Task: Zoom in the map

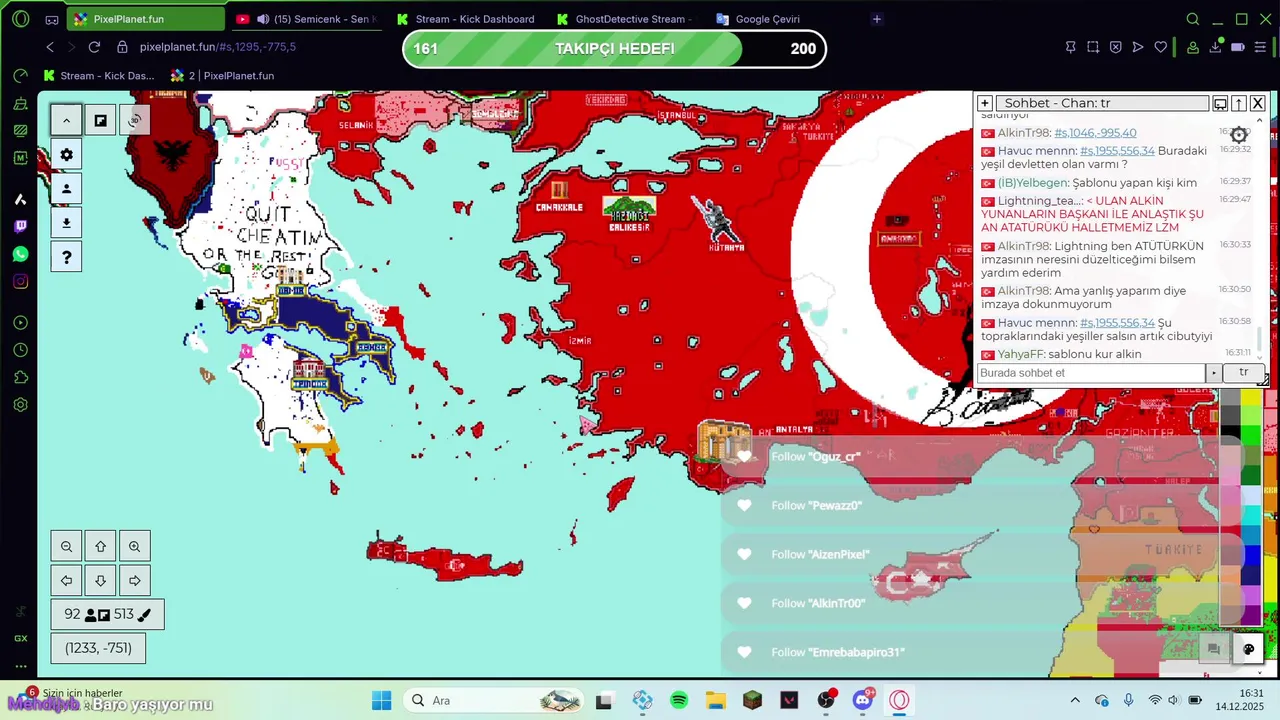Action: (134, 547)
